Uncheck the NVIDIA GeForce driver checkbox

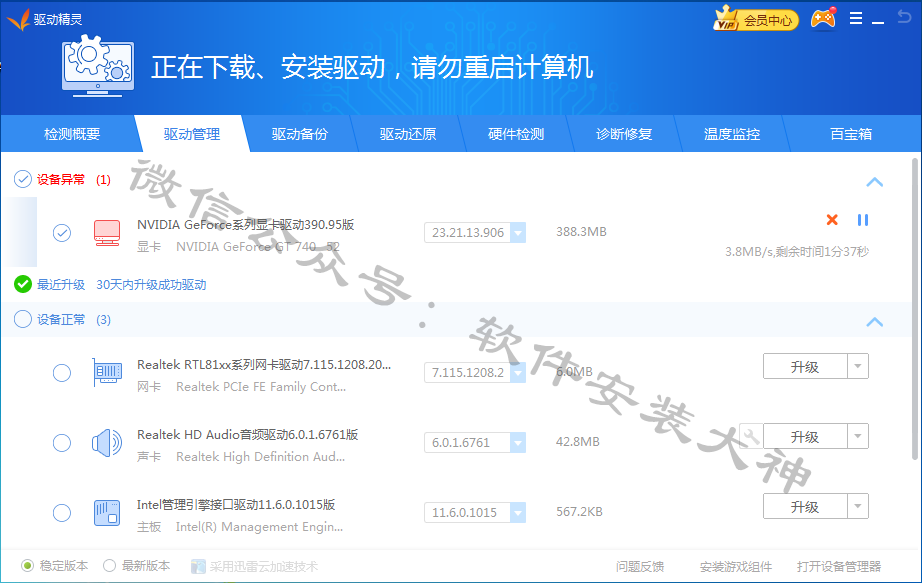[62, 233]
